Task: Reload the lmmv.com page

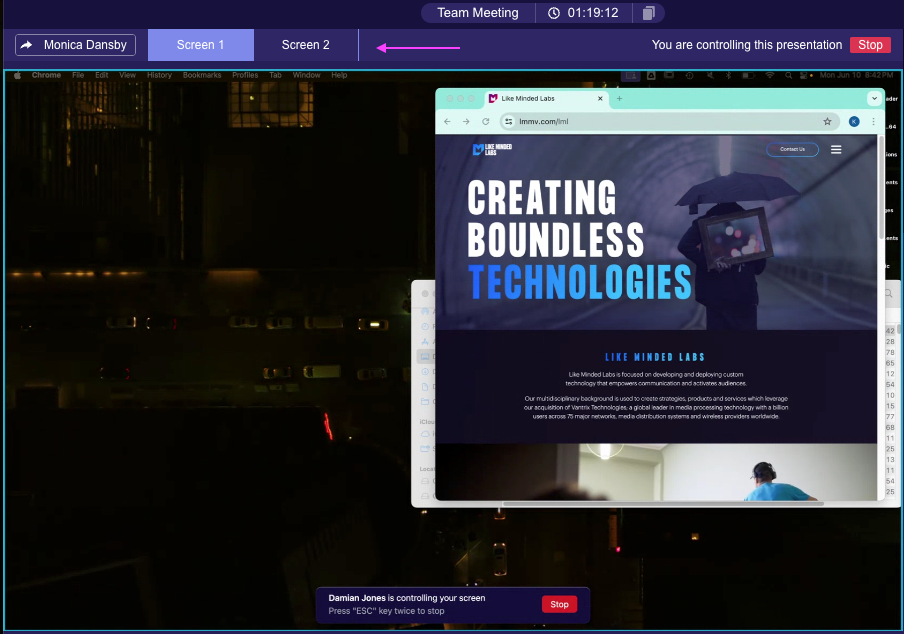Action: pyautogui.click(x=485, y=122)
